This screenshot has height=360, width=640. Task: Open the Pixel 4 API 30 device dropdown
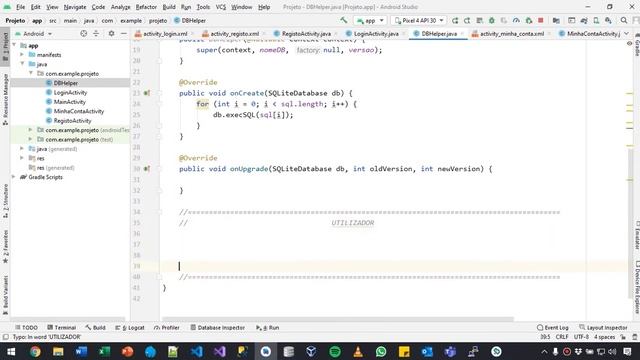[x=419, y=20]
